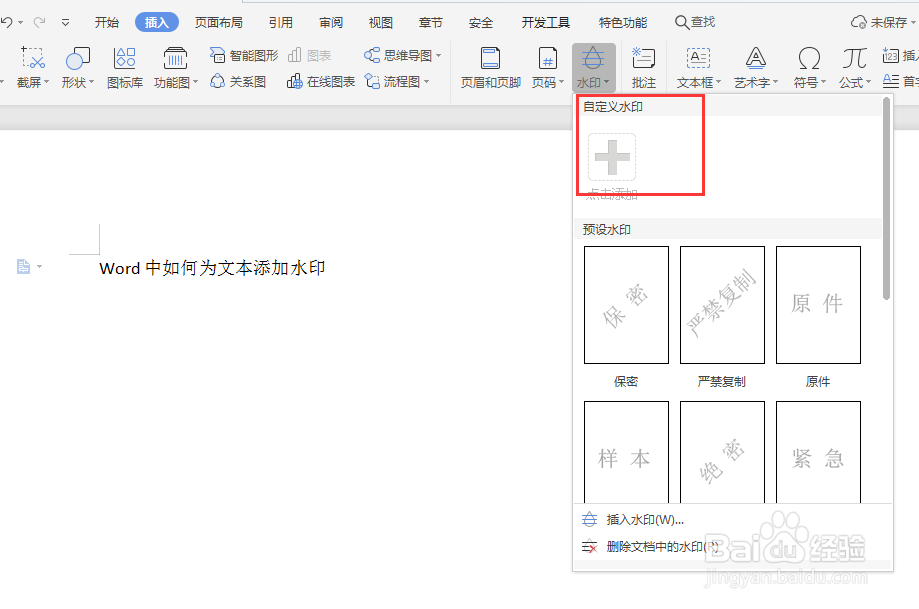This screenshot has width=919, height=609.
Task: Open the 页码 page number dropdown
Action: tap(547, 65)
